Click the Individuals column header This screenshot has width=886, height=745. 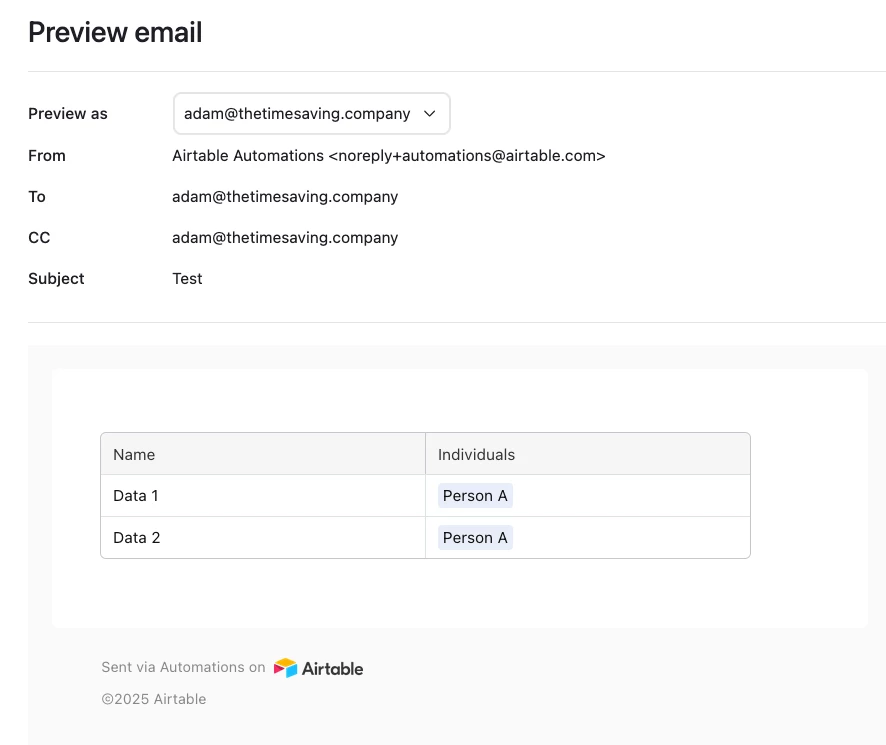click(x=588, y=454)
